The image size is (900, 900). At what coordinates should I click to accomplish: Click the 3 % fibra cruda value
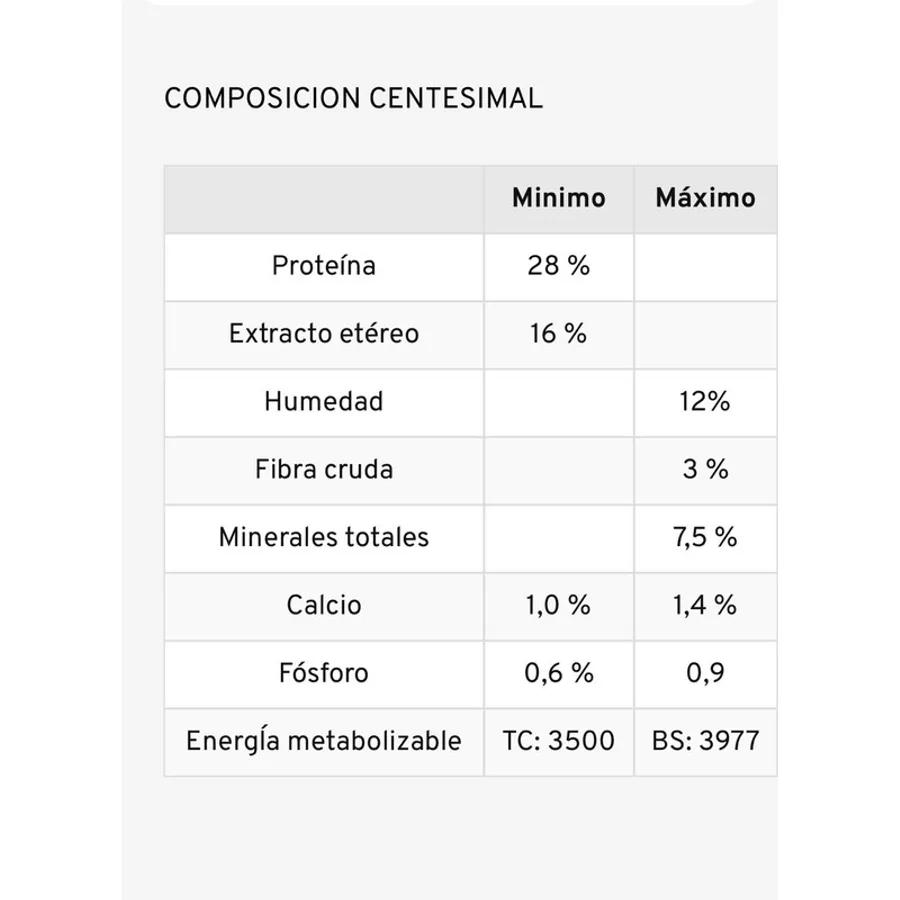[705, 469]
